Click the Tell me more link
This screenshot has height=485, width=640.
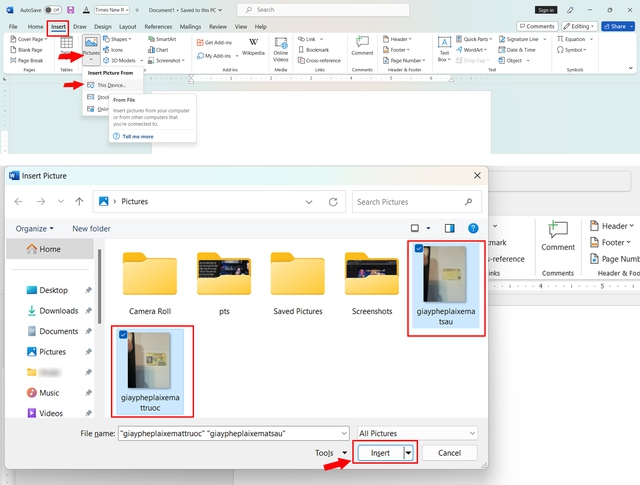coord(137,136)
